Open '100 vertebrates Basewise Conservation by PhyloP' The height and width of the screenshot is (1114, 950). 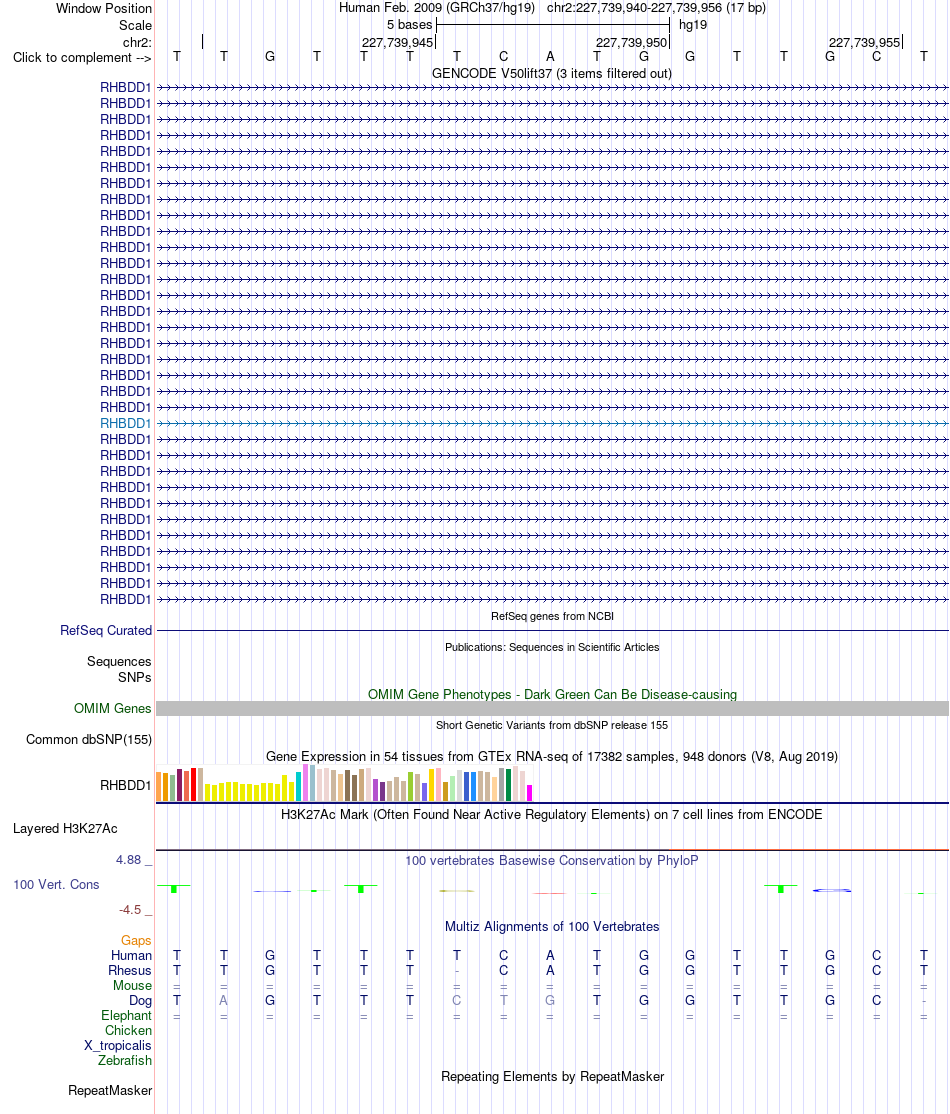point(552,860)
